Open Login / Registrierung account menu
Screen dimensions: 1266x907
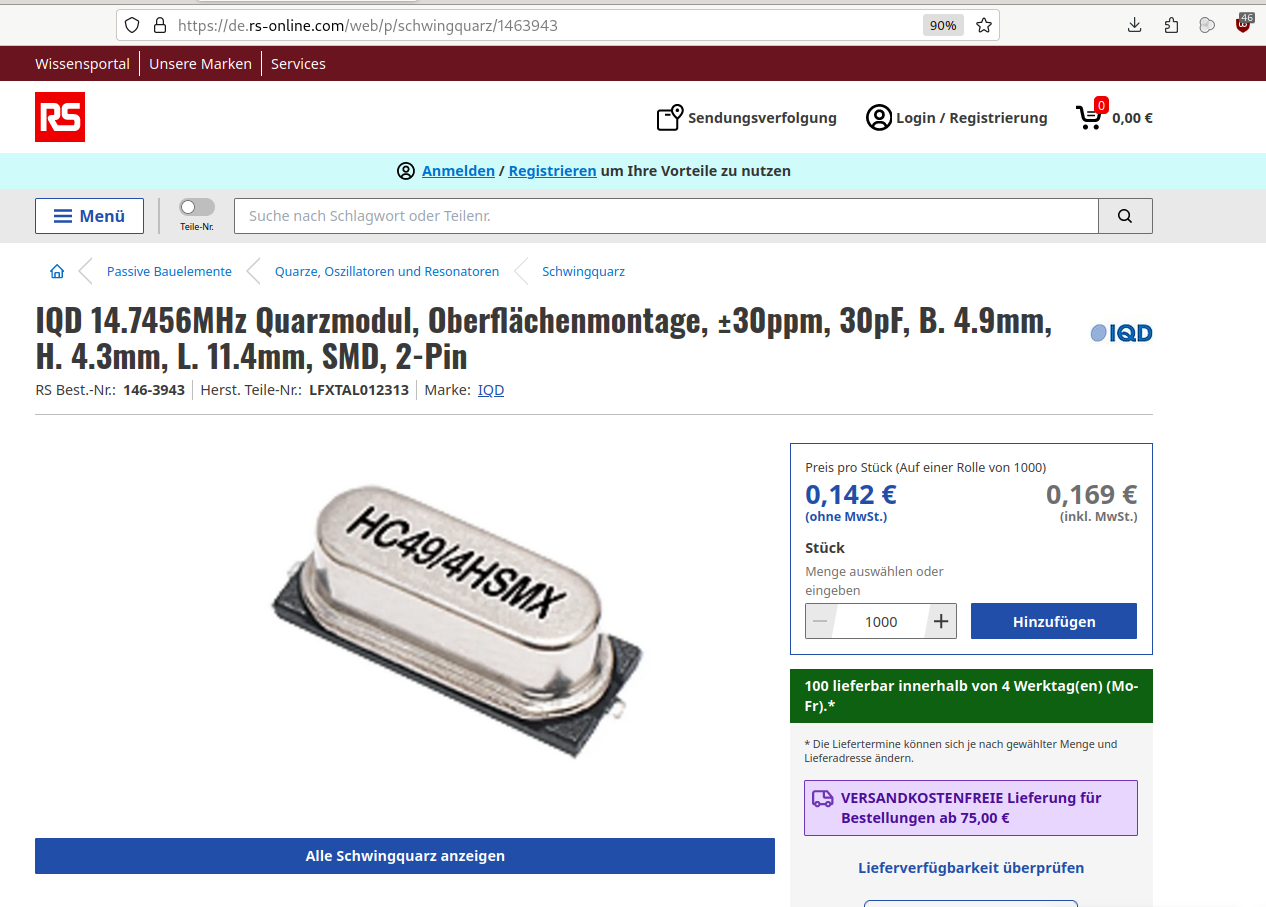(957, 118)
